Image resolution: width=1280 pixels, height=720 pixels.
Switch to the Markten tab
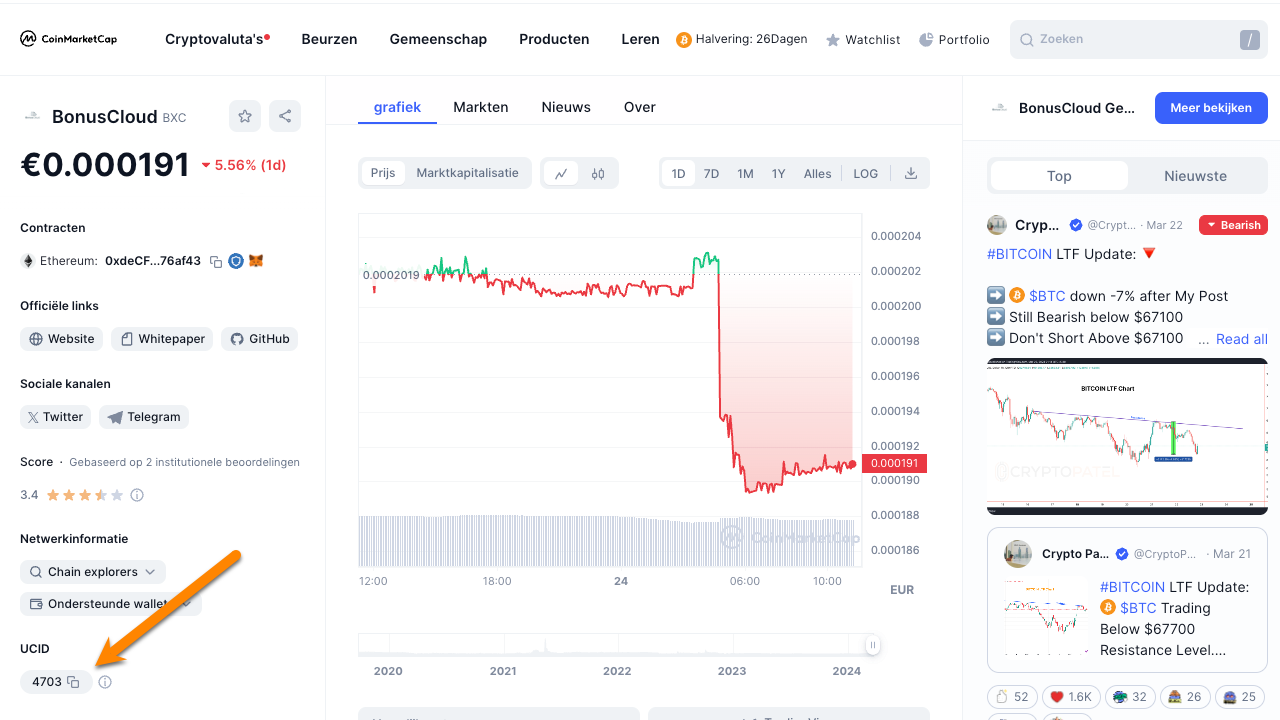click(x=480, y=107)
